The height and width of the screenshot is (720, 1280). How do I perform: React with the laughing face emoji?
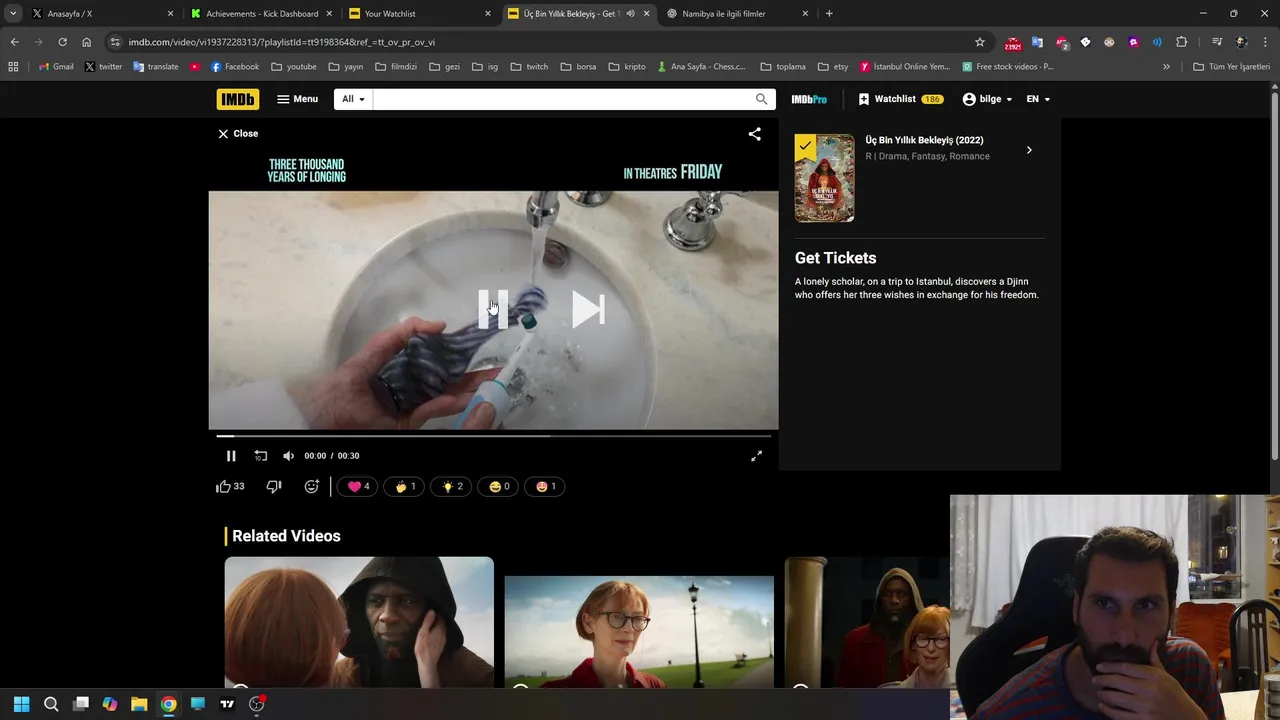(499, 487)
